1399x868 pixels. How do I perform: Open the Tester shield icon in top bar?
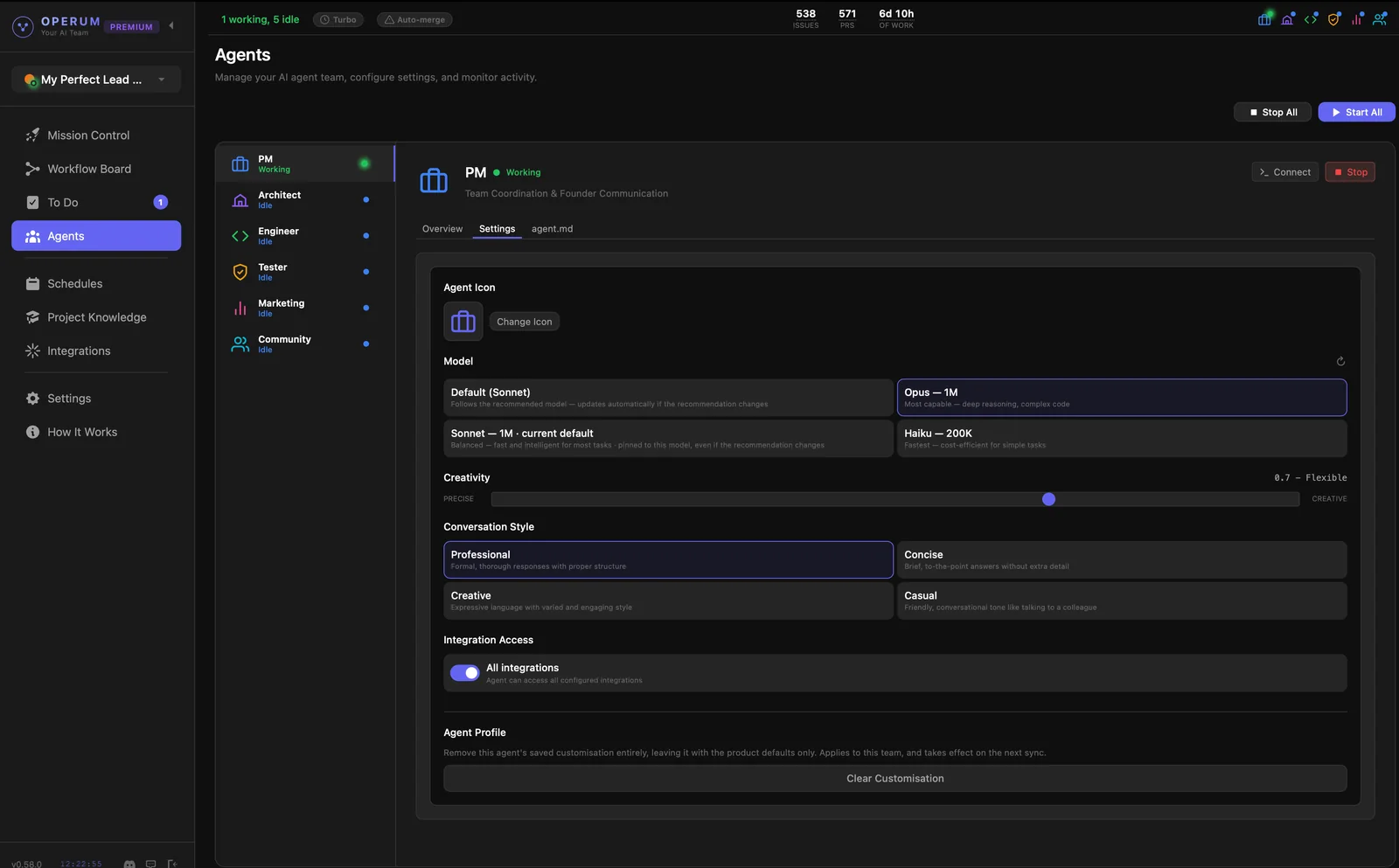click(x=1333, y=19)
